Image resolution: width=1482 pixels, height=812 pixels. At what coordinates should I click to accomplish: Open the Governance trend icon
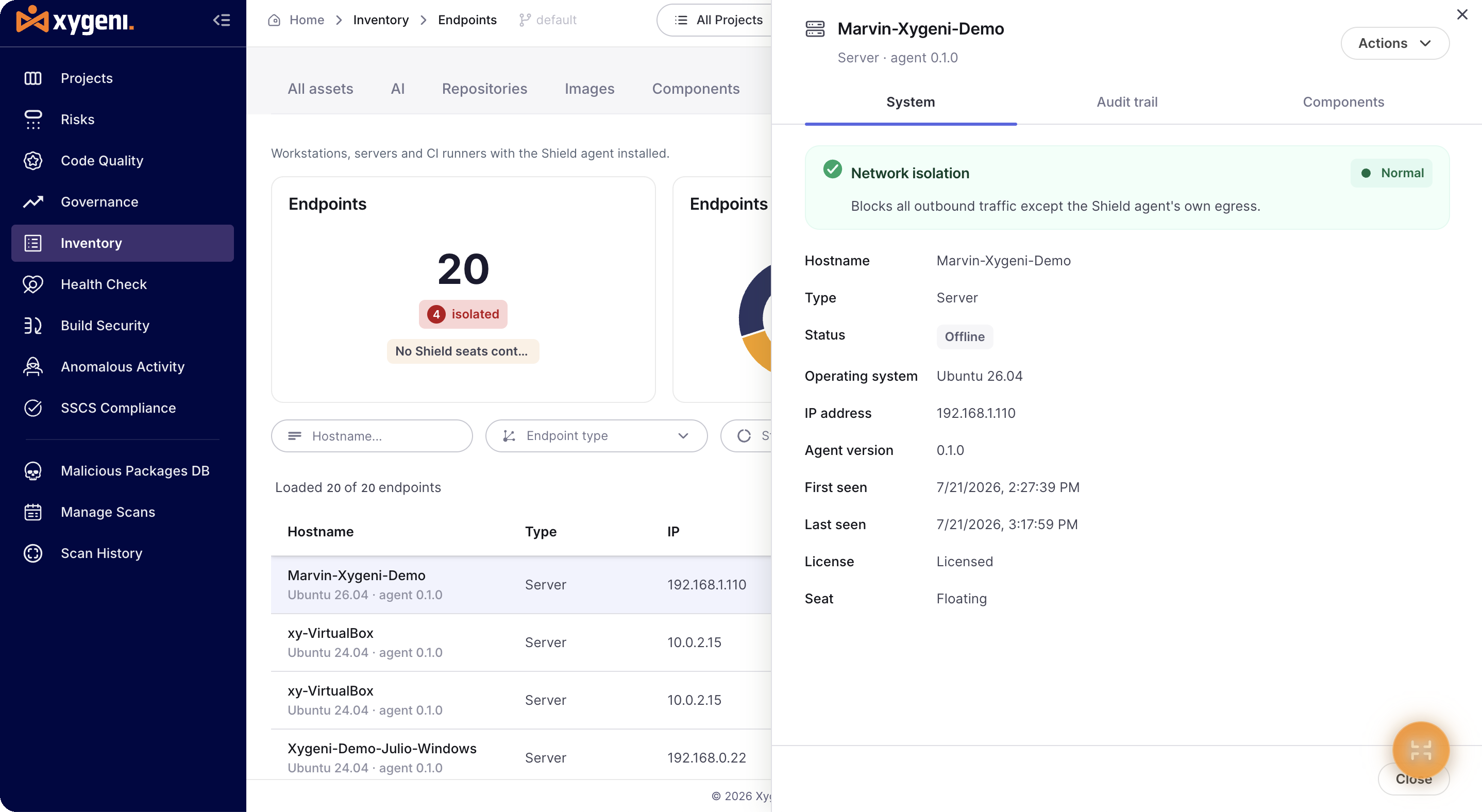pyautogui.click(x=33, y=202)
